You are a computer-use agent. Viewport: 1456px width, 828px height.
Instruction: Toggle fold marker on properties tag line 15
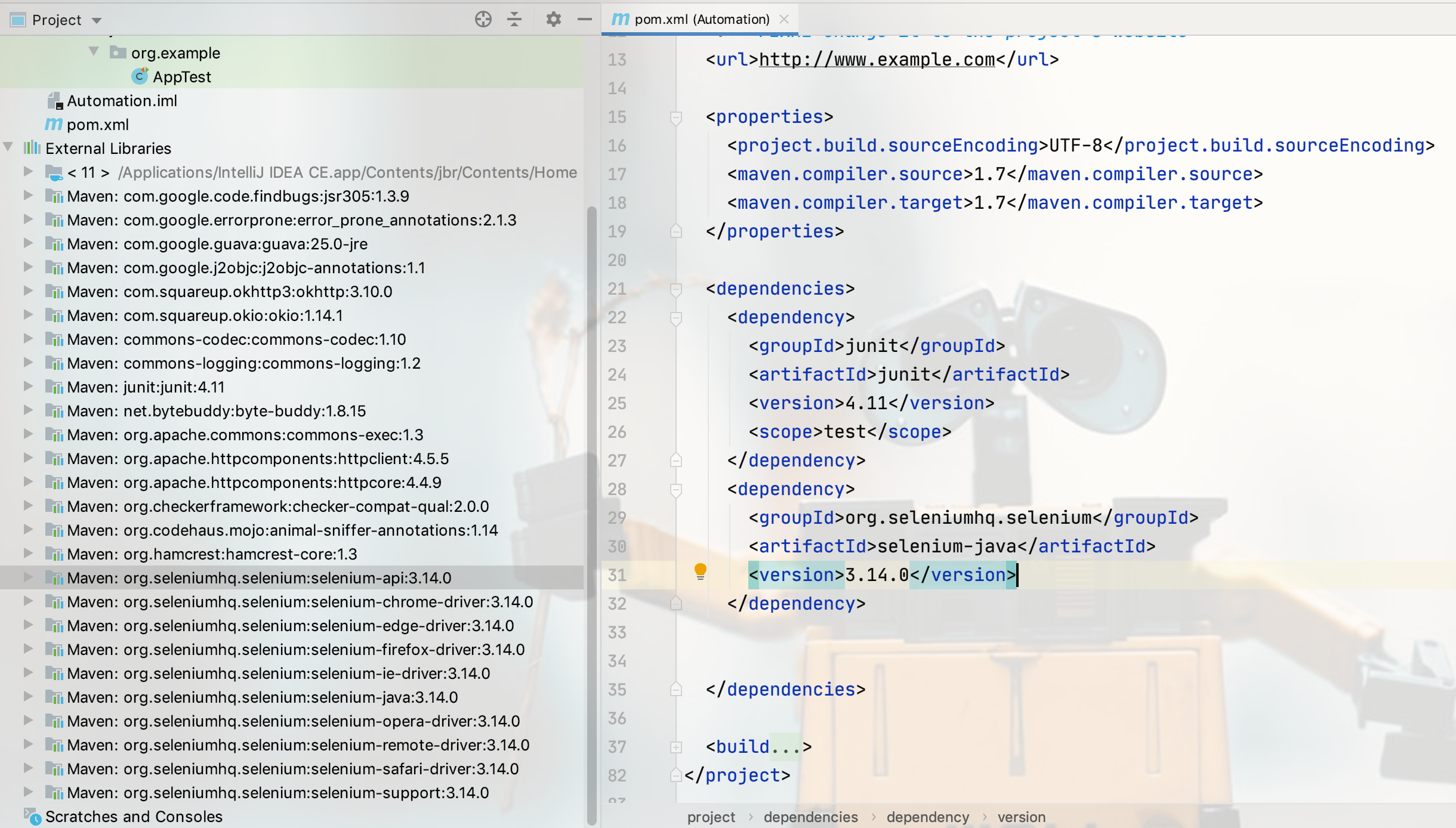pyautogui.click(x=675, y=118)
